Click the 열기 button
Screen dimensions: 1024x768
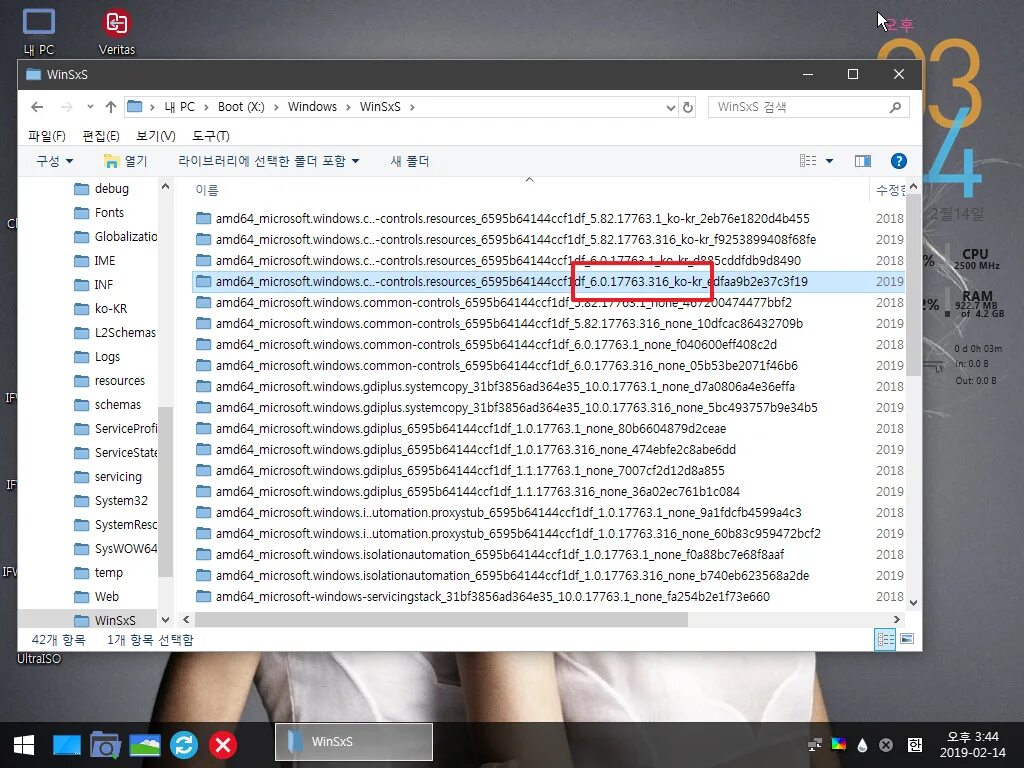126,161
